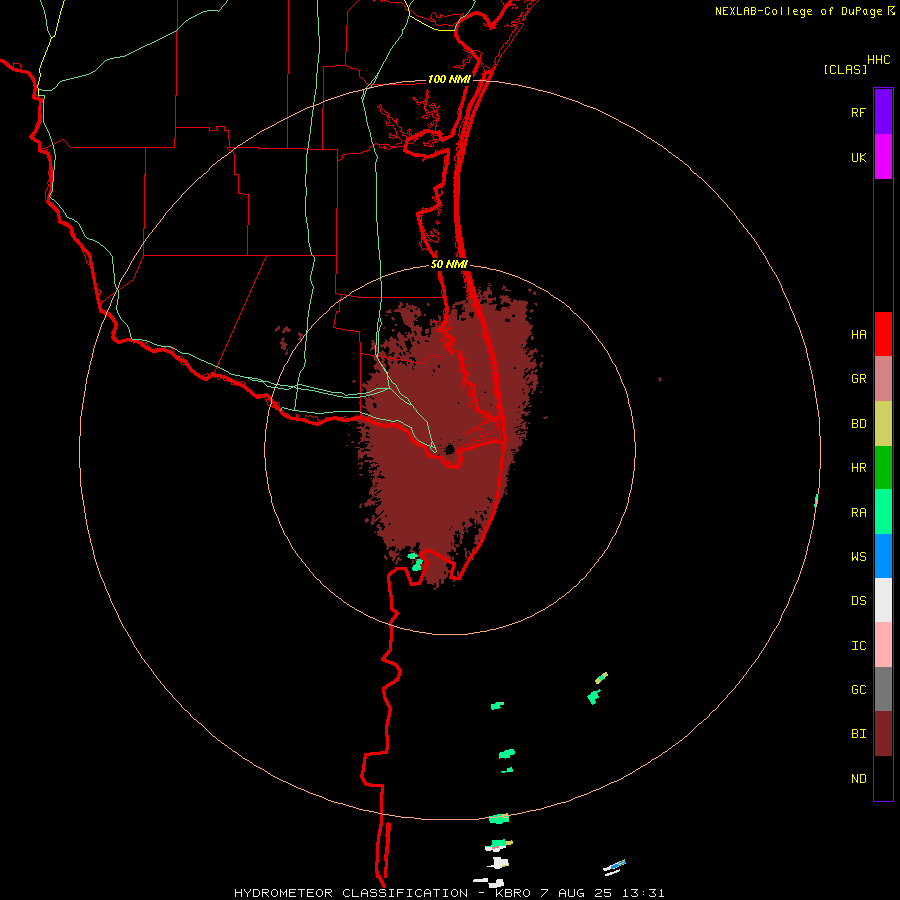900x900 pixels.
Task: Select the 'BI' legend label
Action: (858, 734)
